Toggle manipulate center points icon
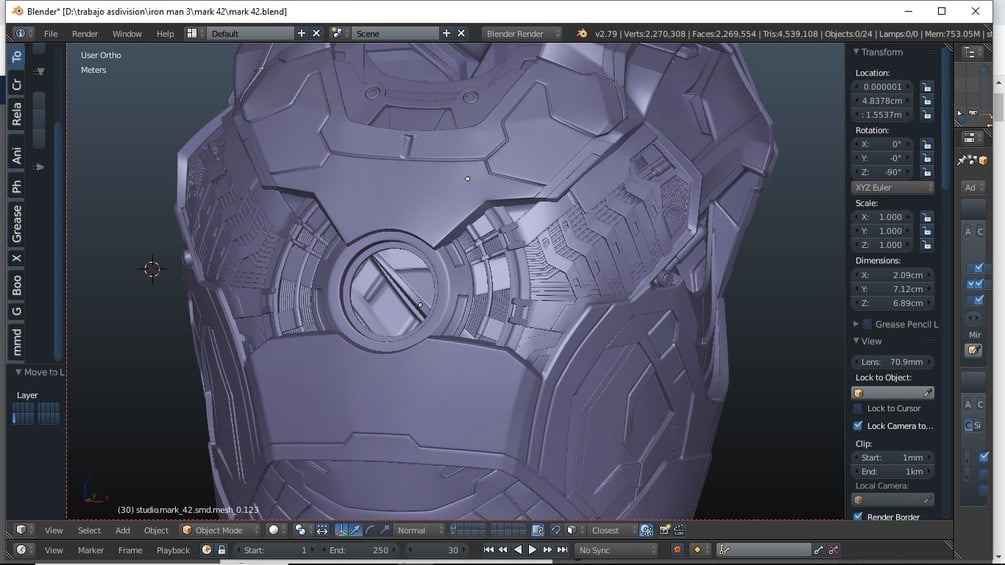Viewport: 1005px width, 565px height. 322,530
